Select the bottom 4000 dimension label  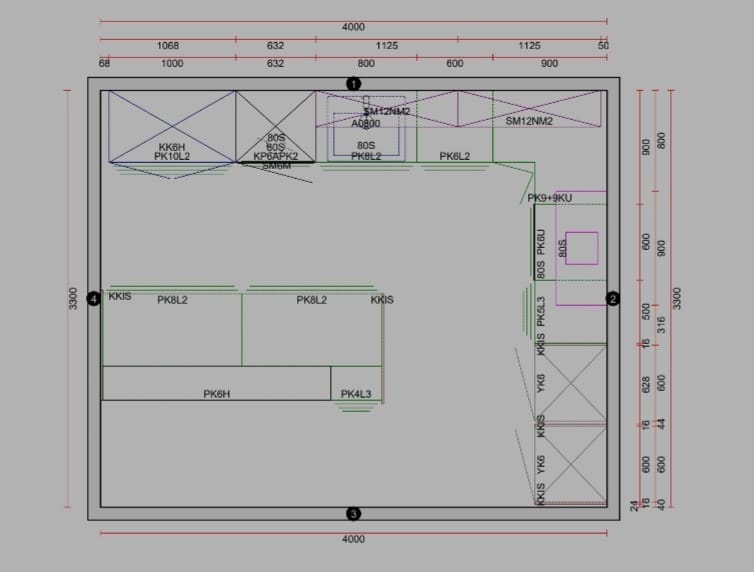tap(353, 539)
